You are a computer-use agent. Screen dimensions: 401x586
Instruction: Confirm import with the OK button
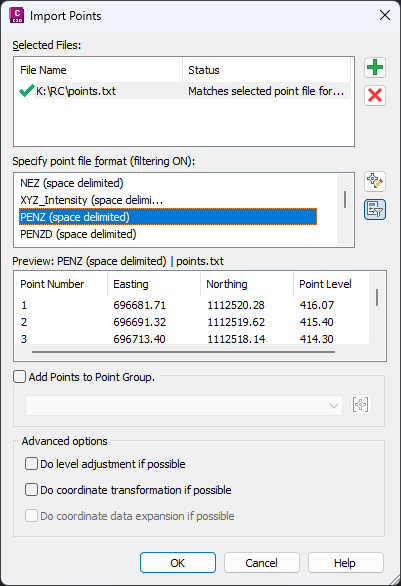point(178,562)
